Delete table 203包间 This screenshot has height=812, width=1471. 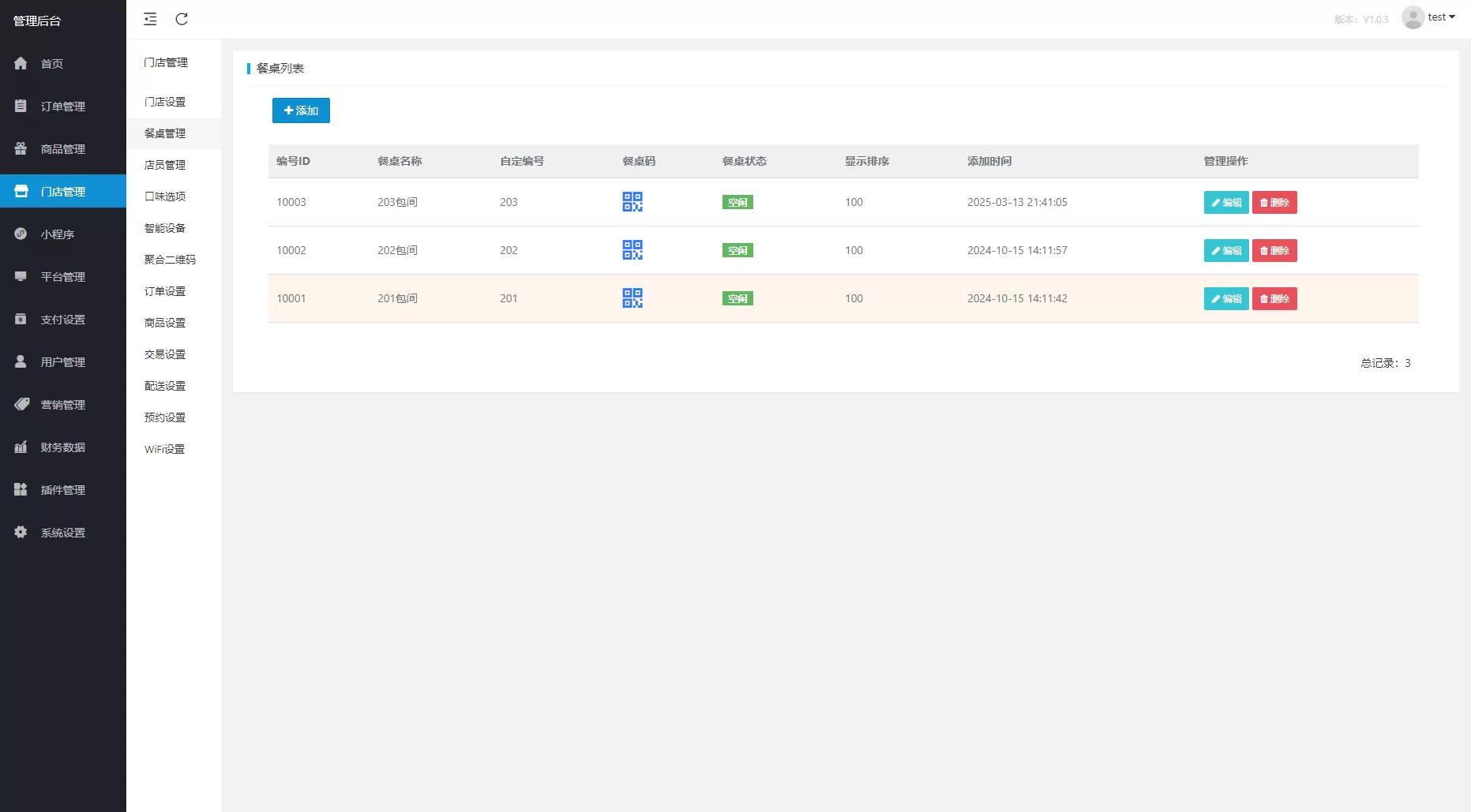click(x=1274, y=203)
